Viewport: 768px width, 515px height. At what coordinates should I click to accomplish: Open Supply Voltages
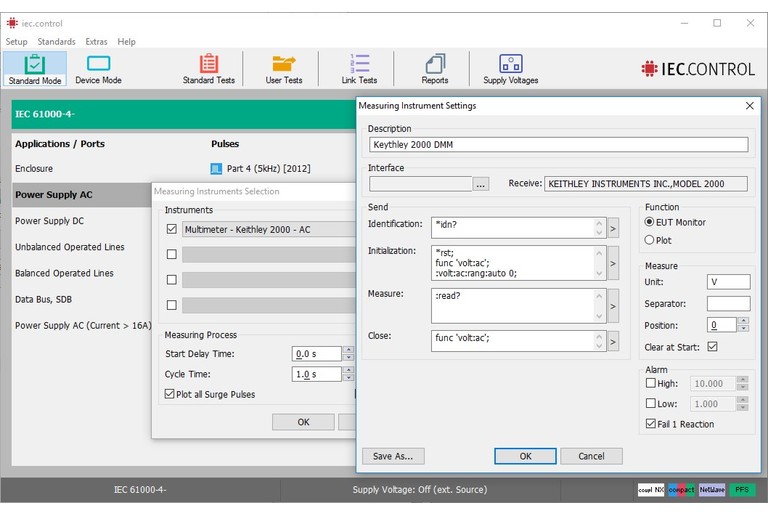510,69
